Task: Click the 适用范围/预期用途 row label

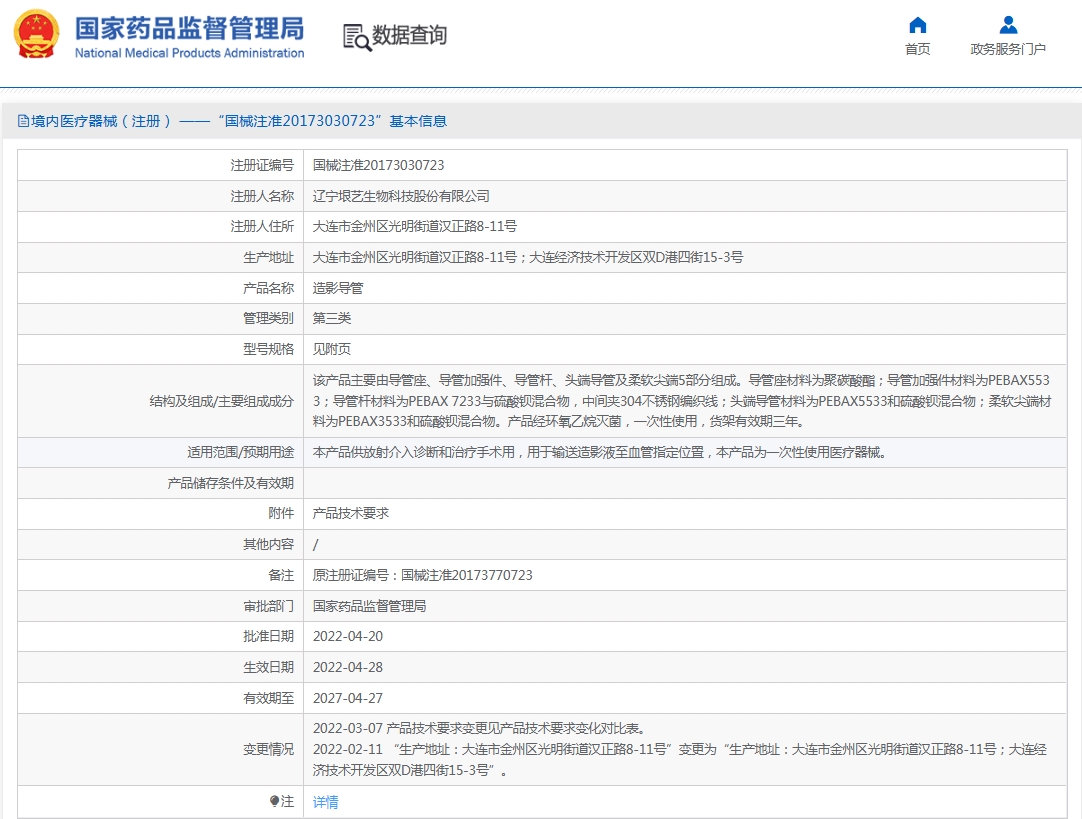Action: coord(240,453)
